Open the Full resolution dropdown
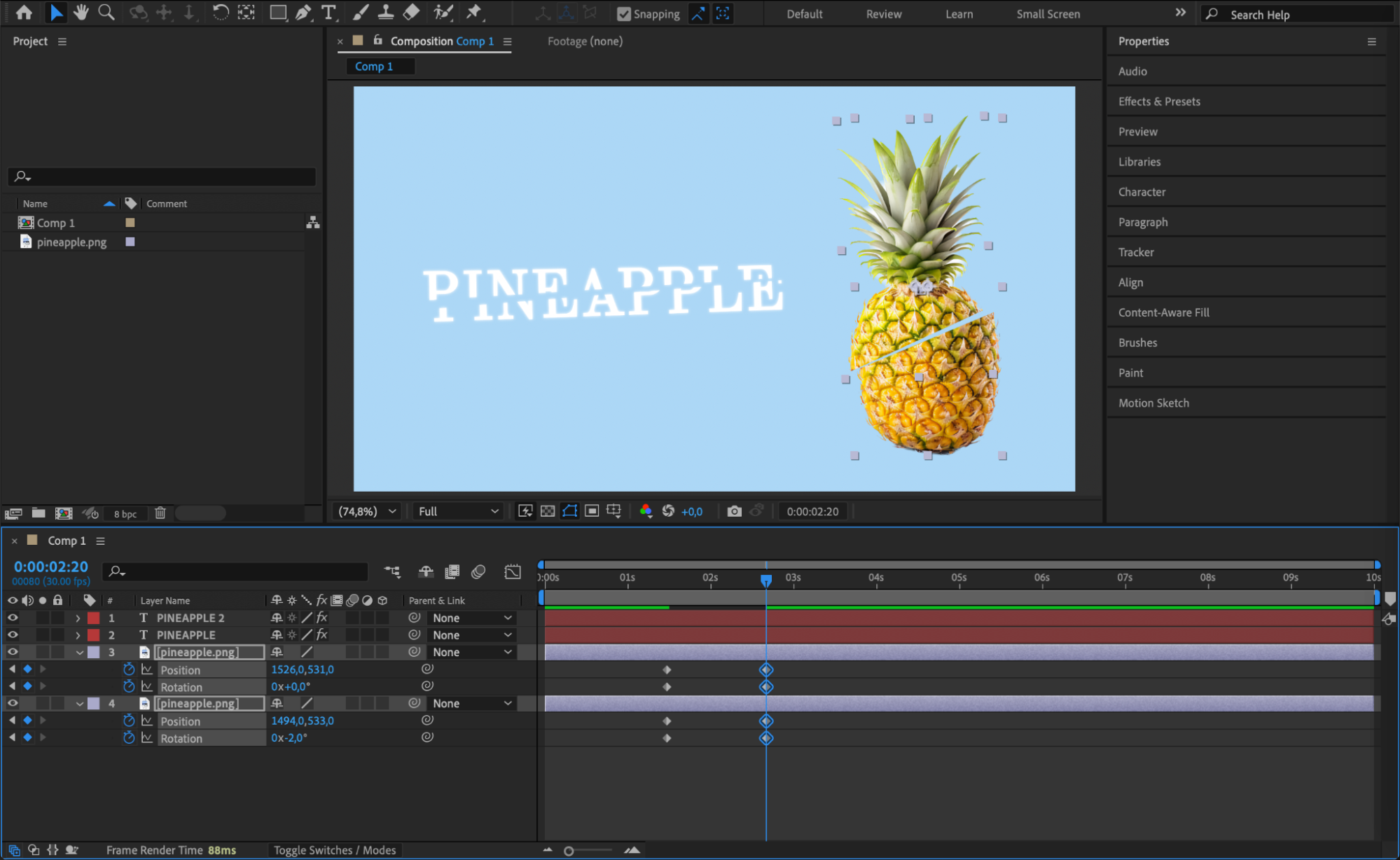This screenshot has height=860, width=1400. (x=458, y=511)
